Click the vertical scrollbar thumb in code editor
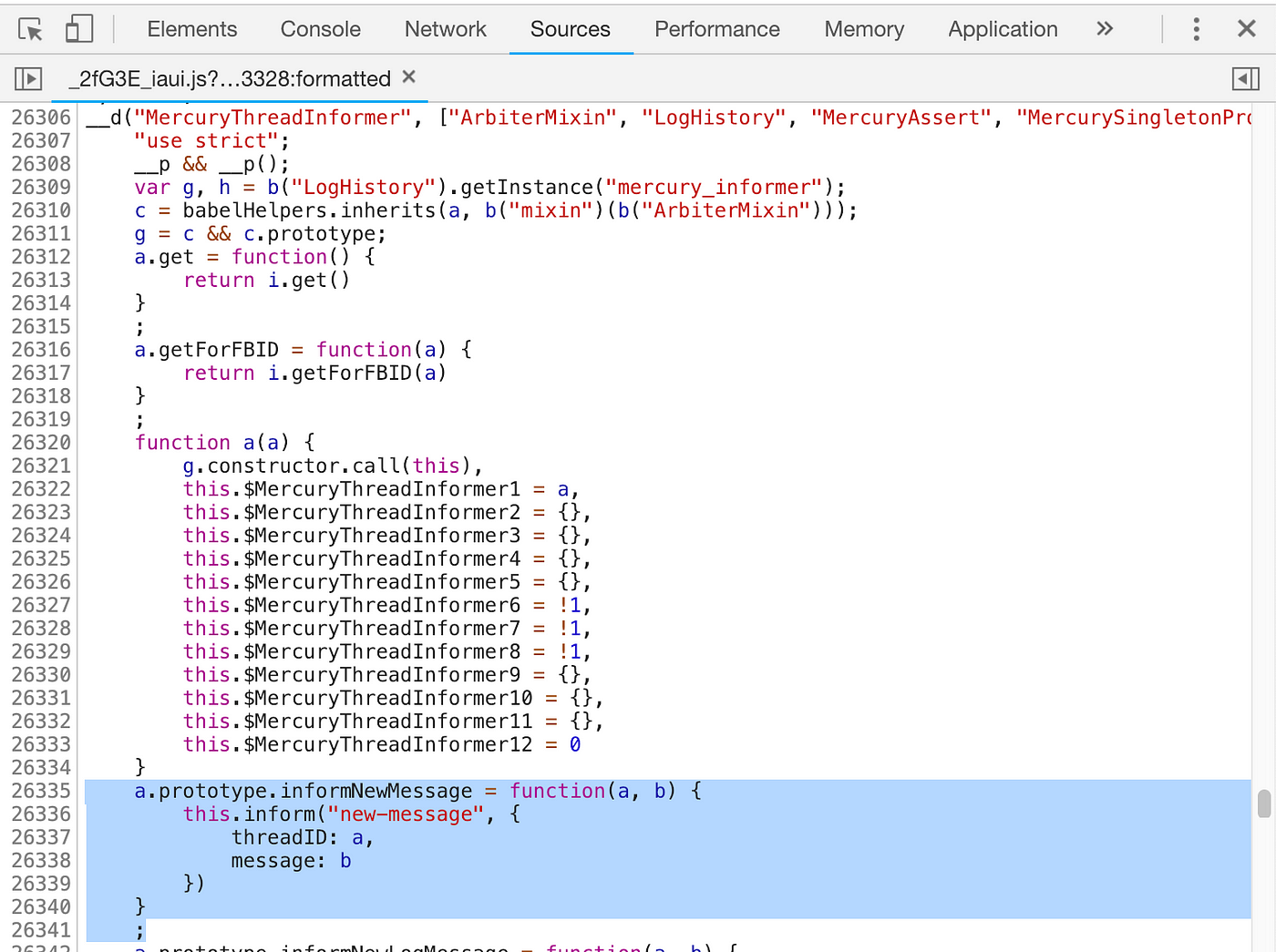This screenshot has height=952, width=1276. (1263, 804)
